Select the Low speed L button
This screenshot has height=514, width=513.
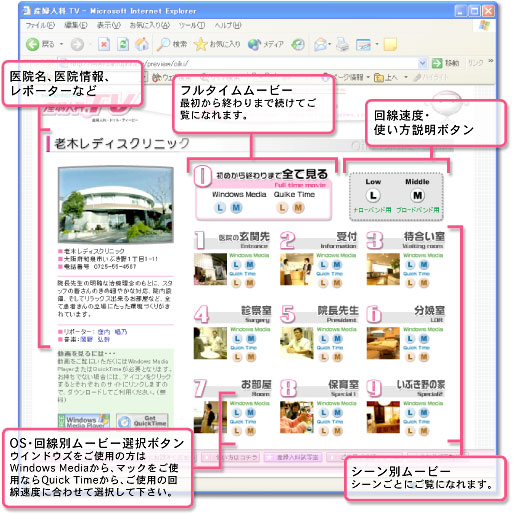click(x=373, y=195)
